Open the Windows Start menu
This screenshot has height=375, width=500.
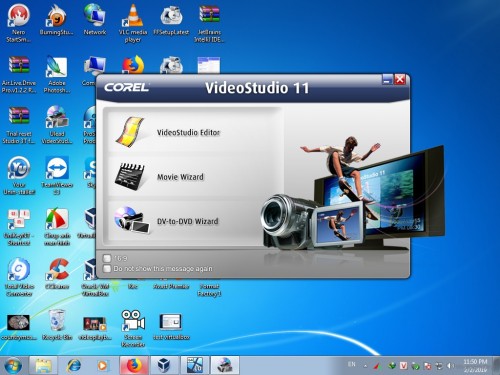(13, 366)
